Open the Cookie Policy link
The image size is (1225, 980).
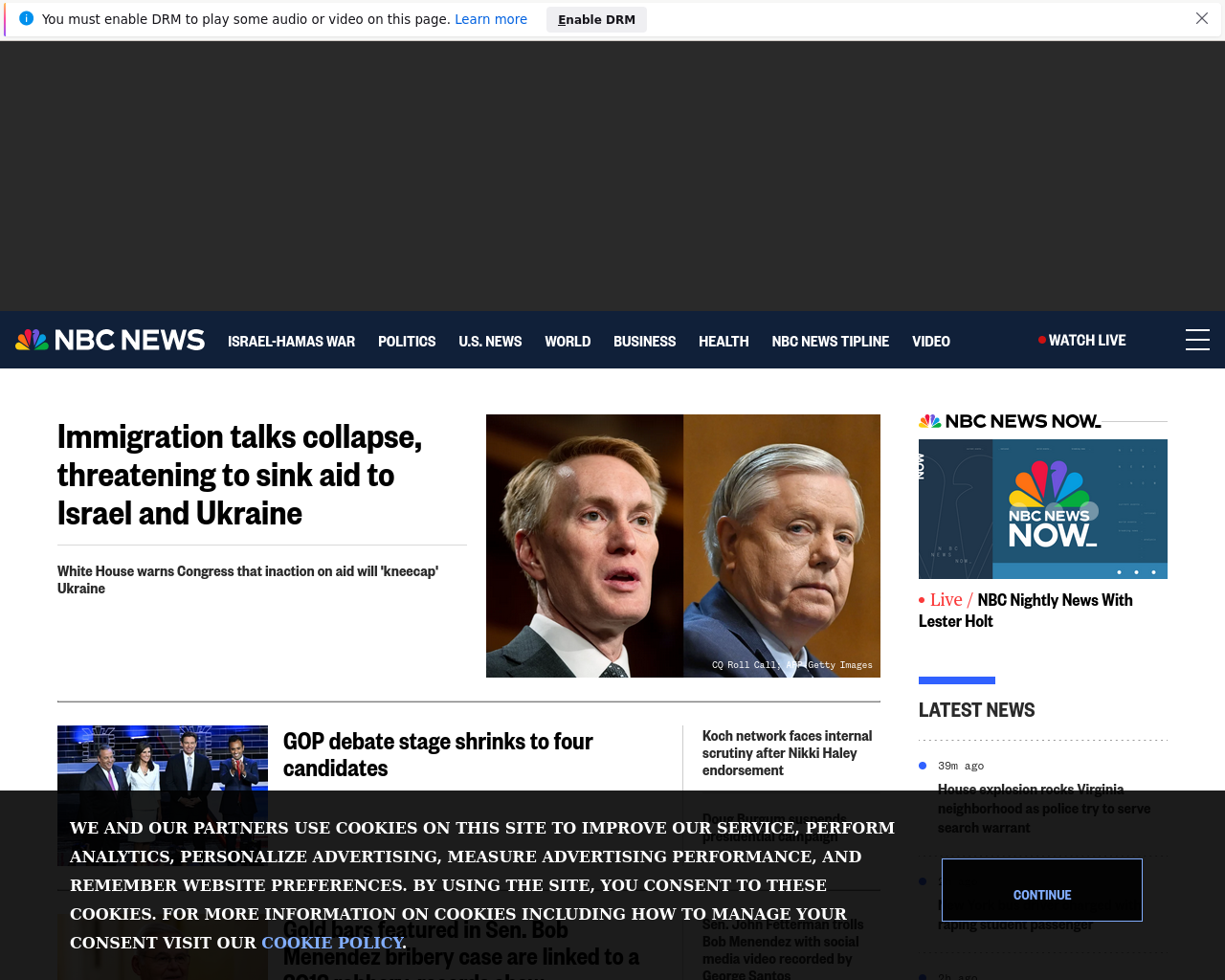(331, 943)
